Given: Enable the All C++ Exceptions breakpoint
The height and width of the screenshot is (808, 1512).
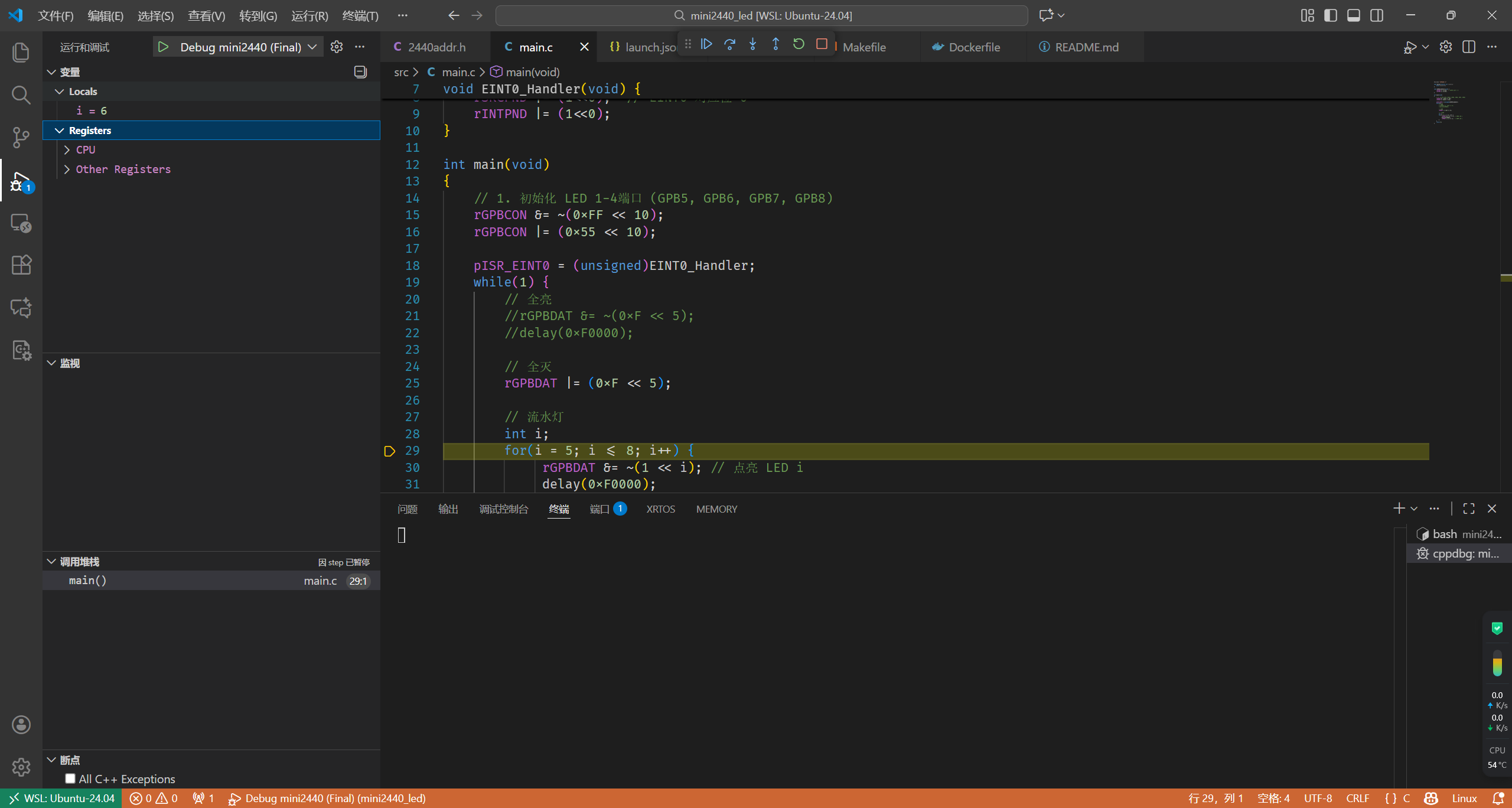Looking at the screenshot, I should pos(70,778).
